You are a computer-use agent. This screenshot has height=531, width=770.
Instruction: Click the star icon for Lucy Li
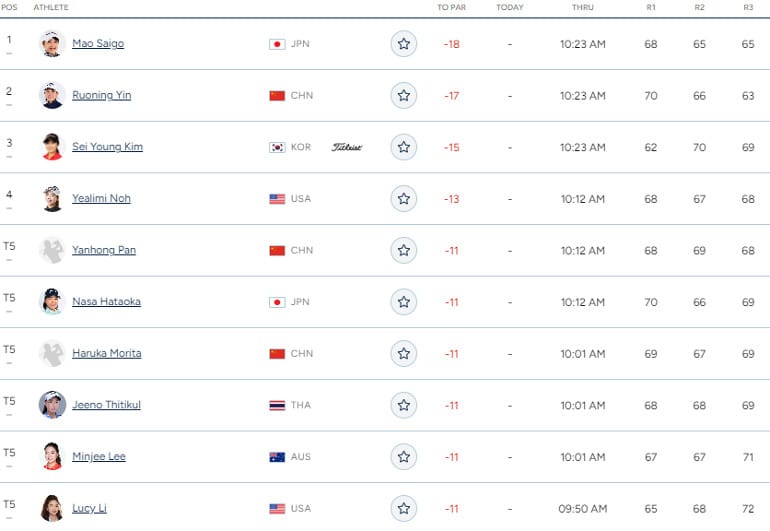click(x=403, y=508)
